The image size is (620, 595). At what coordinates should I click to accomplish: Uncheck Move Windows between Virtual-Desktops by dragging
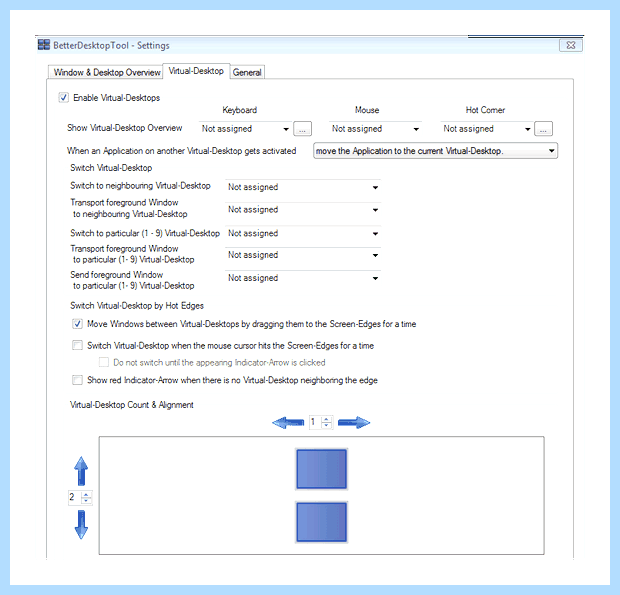pyautogui.click(x=77, y=324)
